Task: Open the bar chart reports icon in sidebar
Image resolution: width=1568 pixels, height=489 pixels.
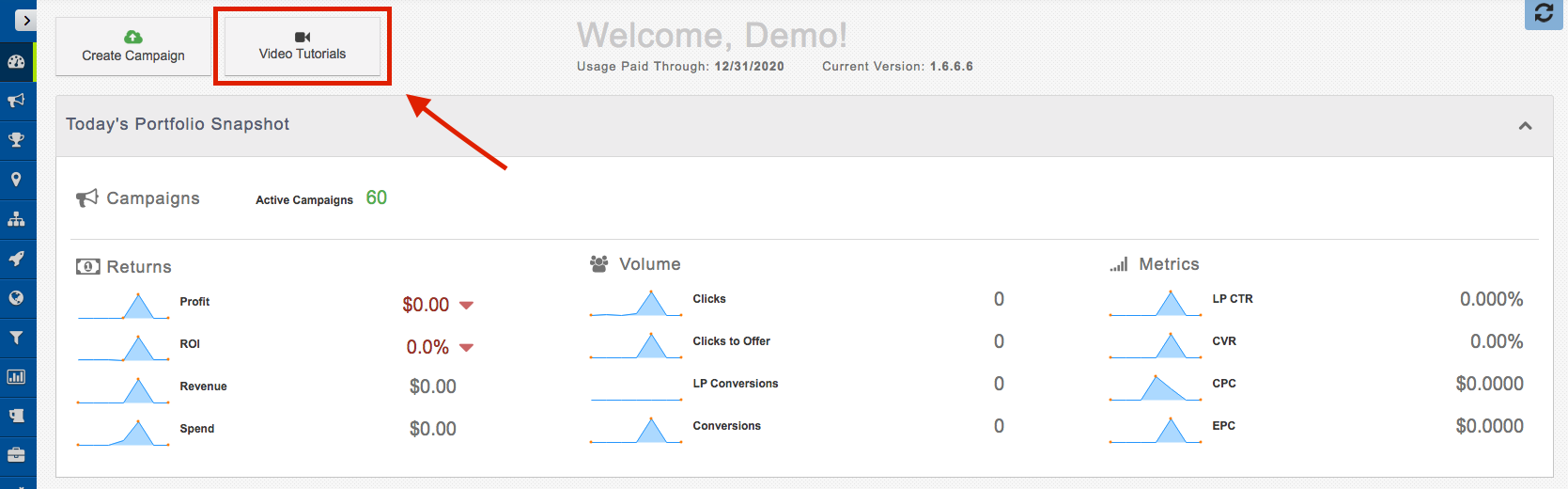Action: 16,377
